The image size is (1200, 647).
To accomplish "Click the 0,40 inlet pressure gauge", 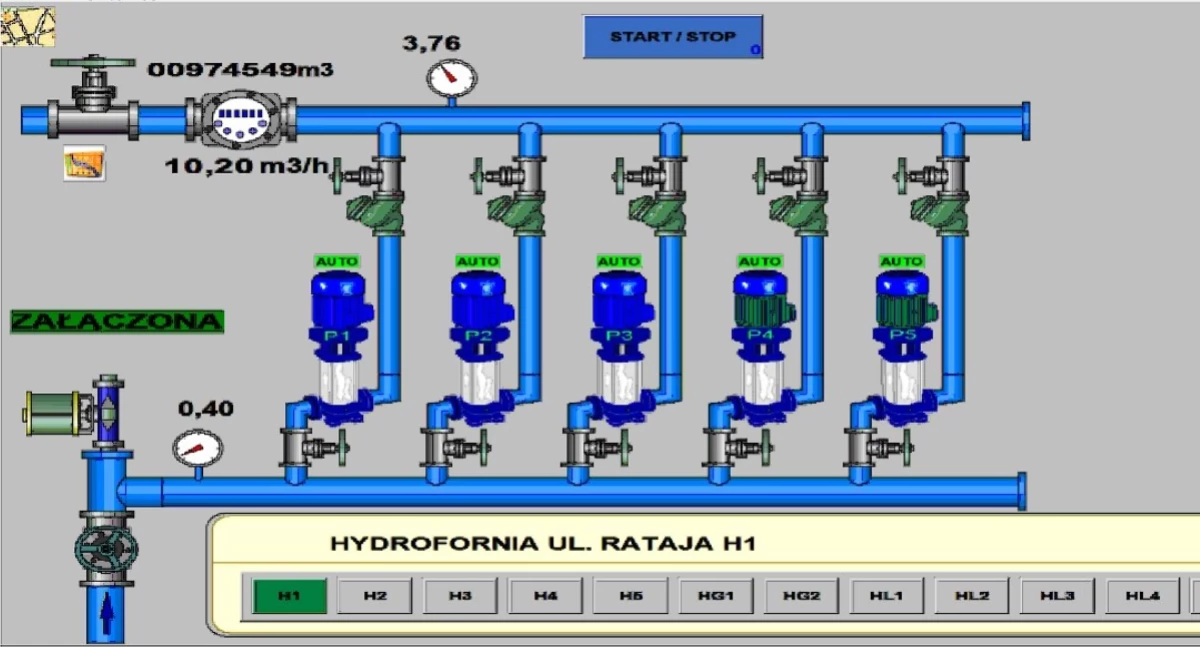I will click(x=197, y=448).
